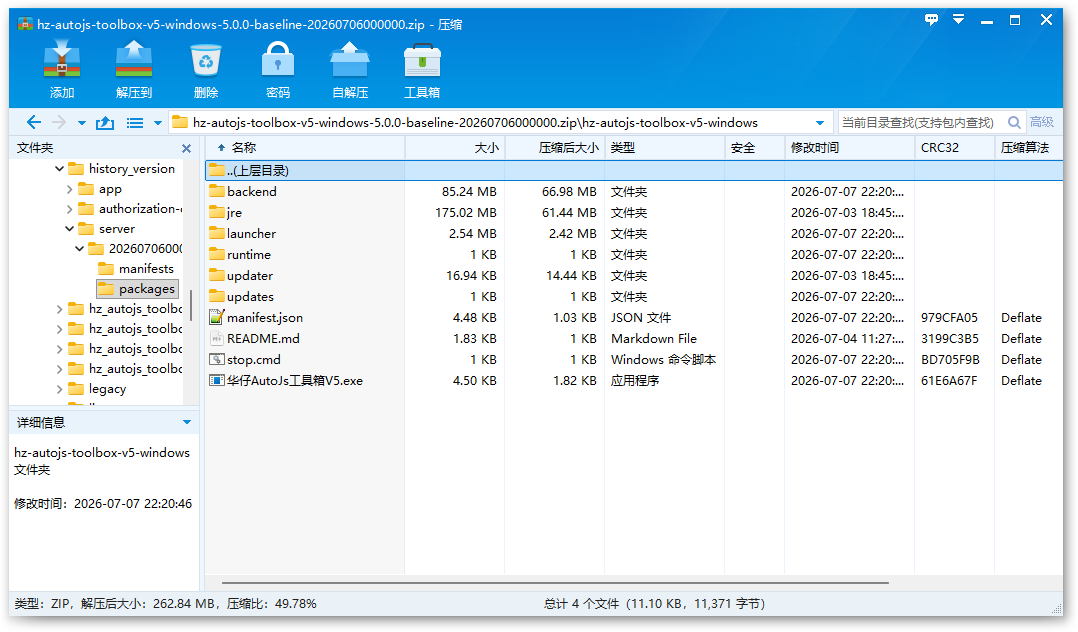Viewport: 1078px width, 632px height.
Task: Expand the app folder tree node
Action: 69,188
